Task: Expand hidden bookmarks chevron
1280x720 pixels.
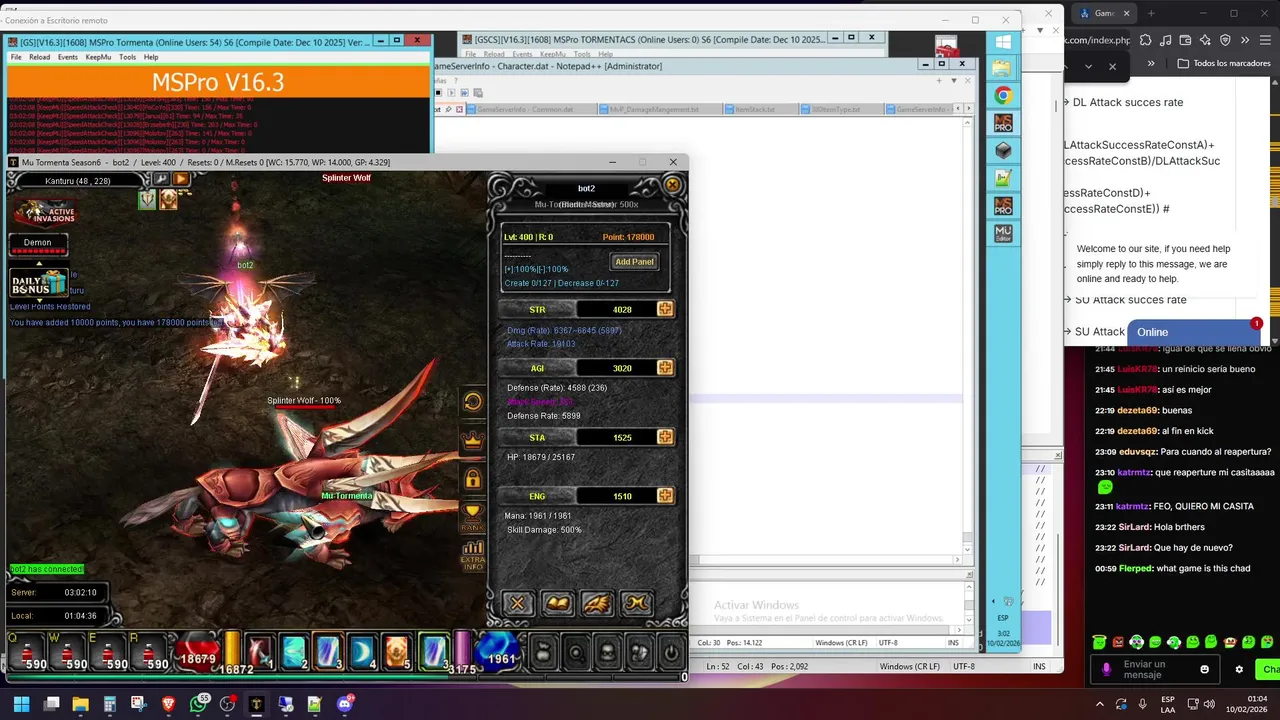Action: [1151, 63]
